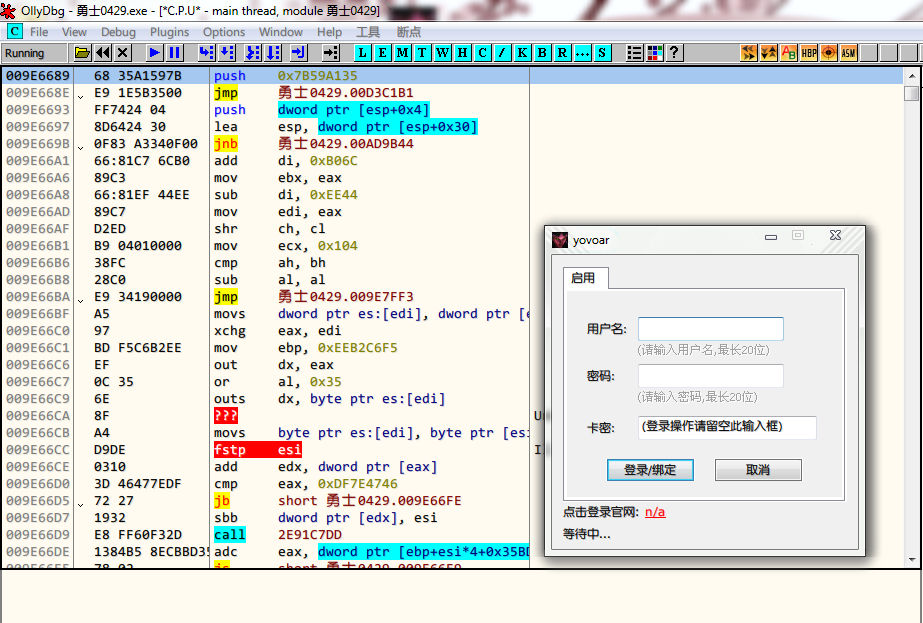Image resolution: width=923 pixels, height=623 pixels.
Task: Open Patches window (slash button)
Action: pyautogui.click(x=502, y=53)
